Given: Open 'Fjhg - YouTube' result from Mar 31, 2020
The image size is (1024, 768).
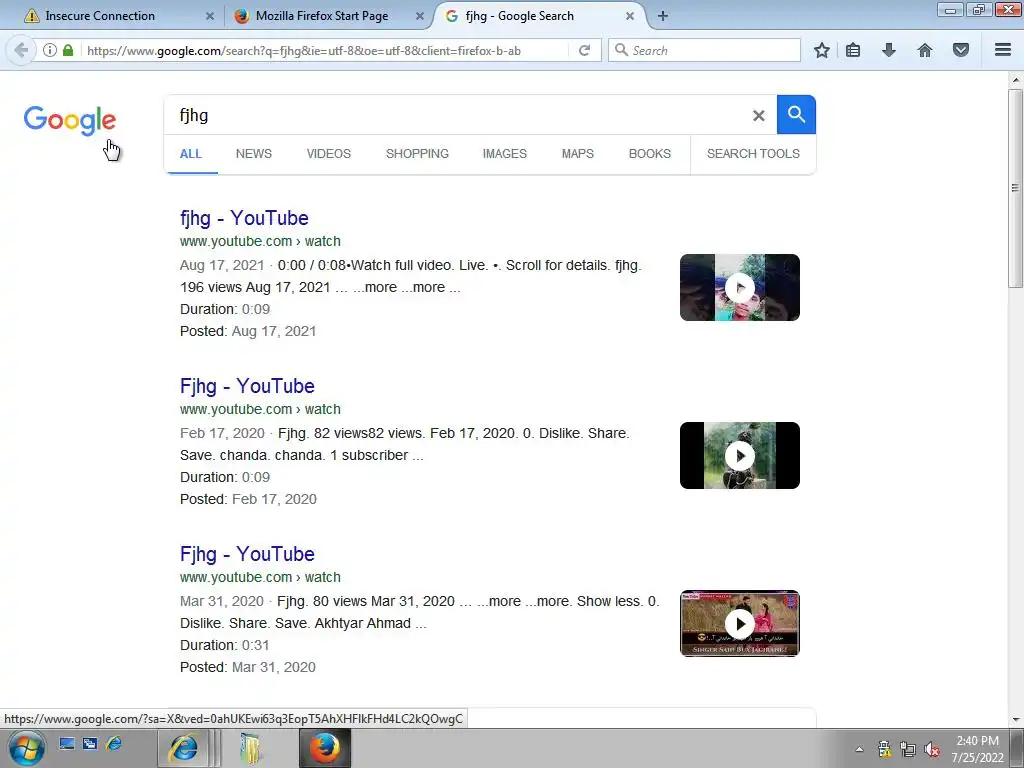Looking at the screenshot, I should point(247,554).
